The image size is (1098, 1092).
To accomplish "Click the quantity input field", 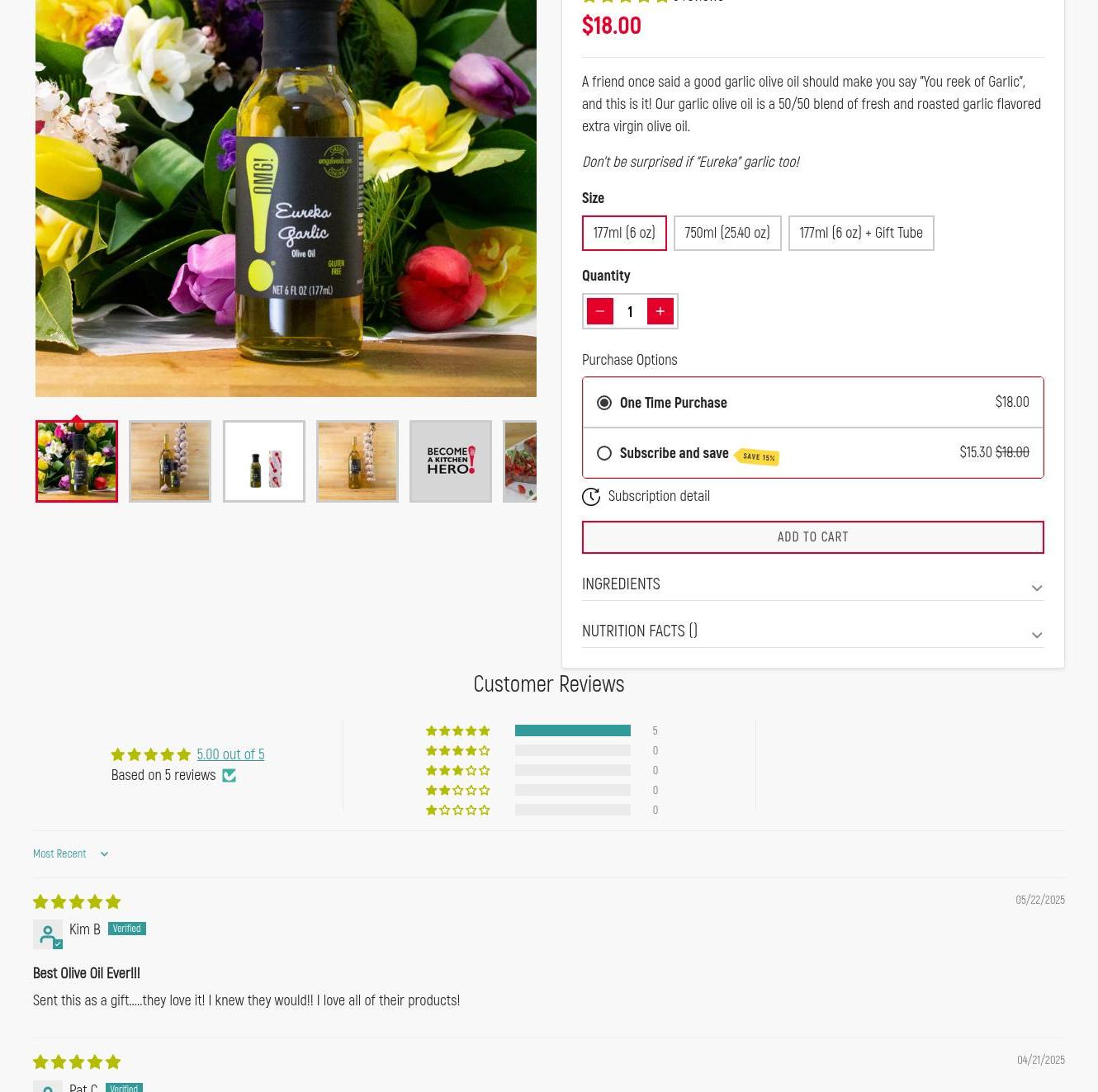I will 630,311.
